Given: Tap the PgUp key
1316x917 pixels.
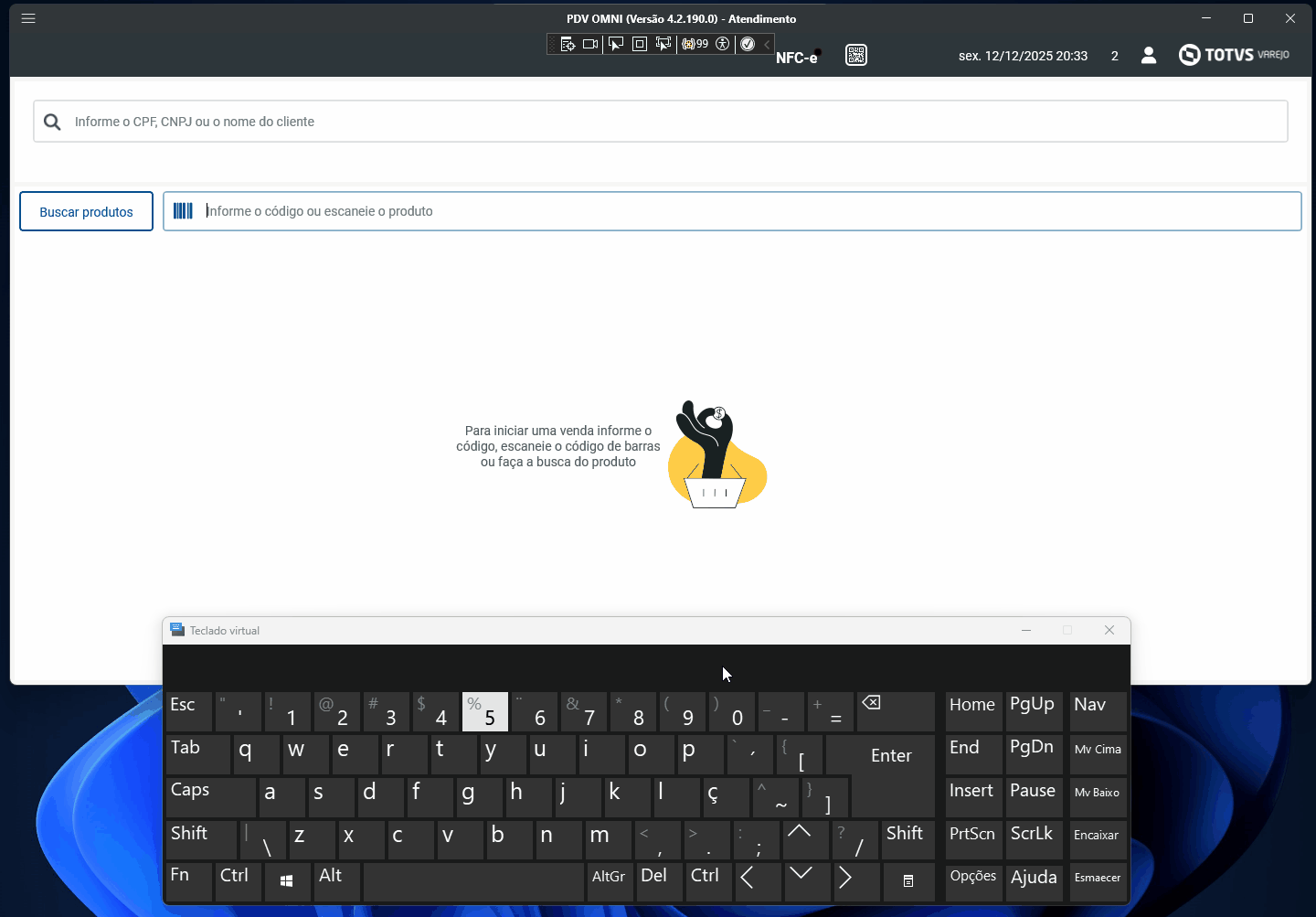Looking at the screenshot, I should pos(1034,711).
